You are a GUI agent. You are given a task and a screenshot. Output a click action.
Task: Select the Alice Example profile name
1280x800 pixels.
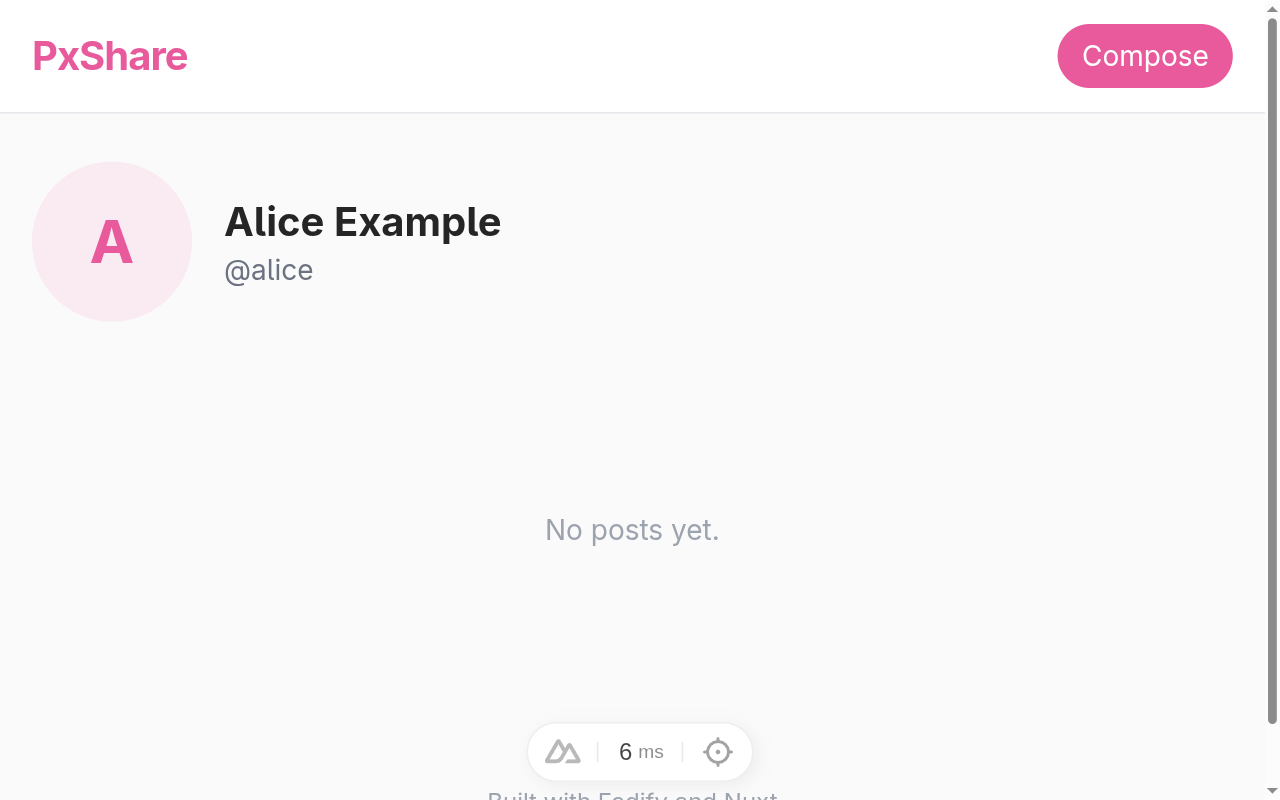coord(363,222)
